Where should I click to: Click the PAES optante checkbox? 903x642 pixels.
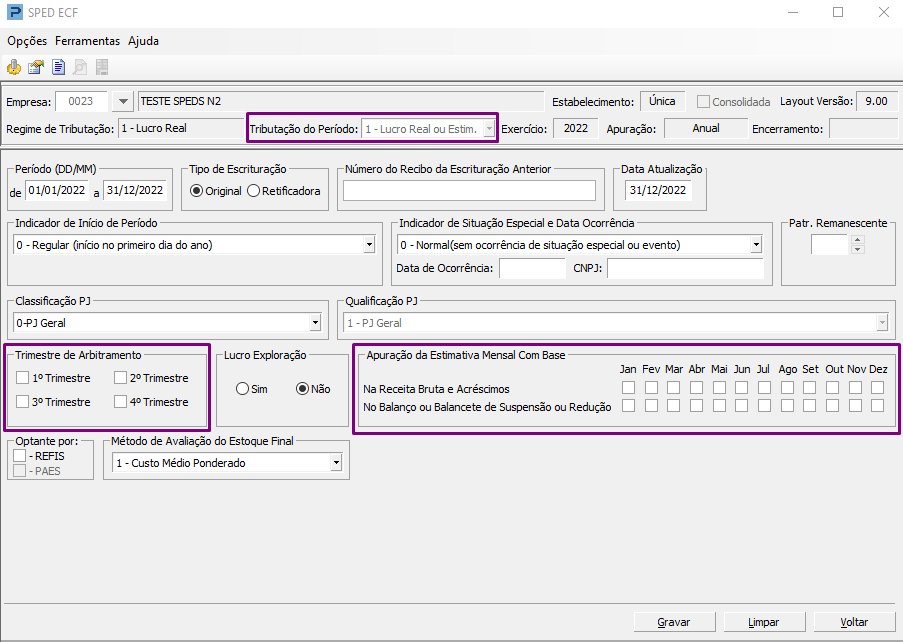coord(20,470)
